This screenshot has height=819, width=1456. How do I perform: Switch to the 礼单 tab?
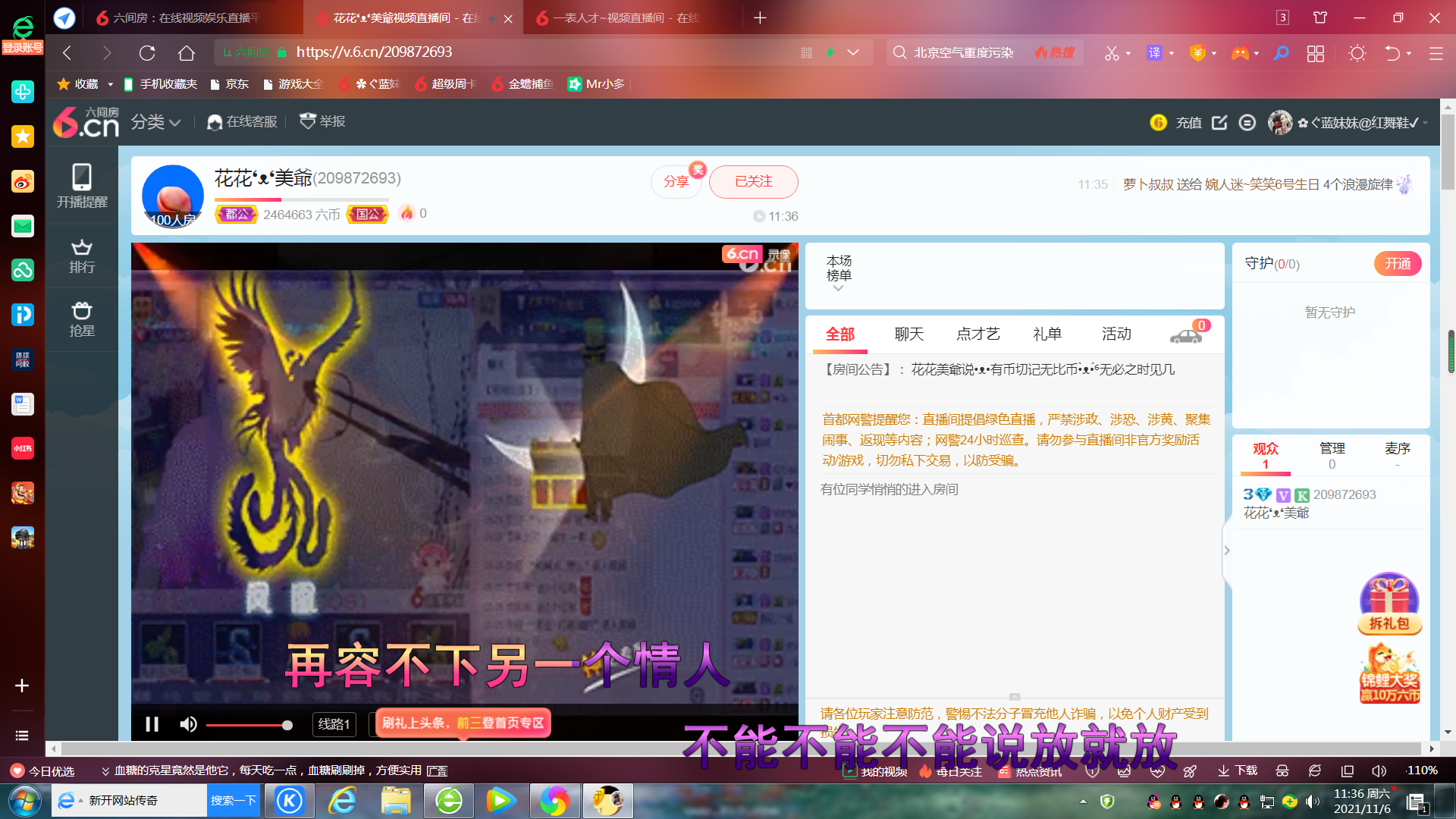coord(1047,334)
